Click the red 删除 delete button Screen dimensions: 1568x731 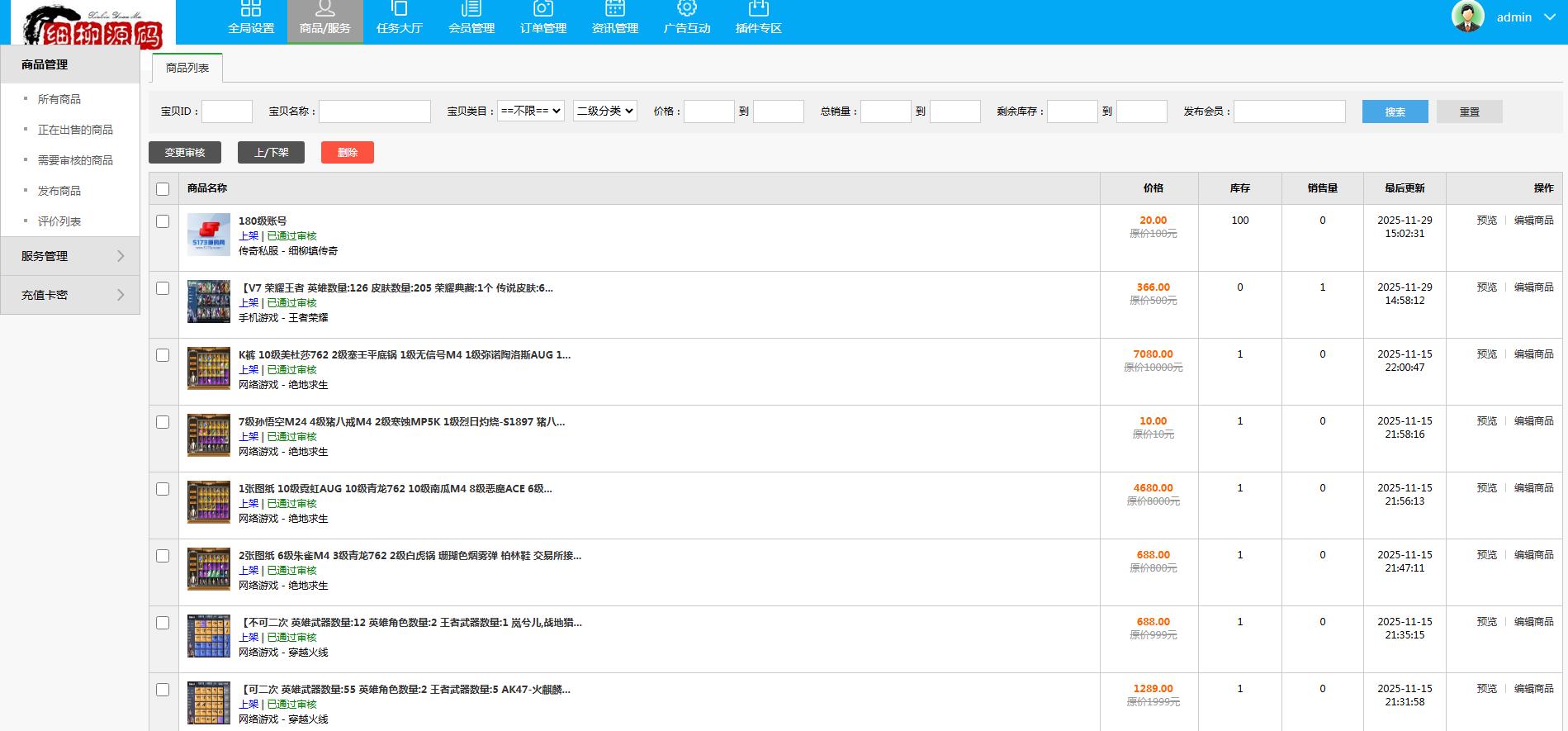coord(347,153)
